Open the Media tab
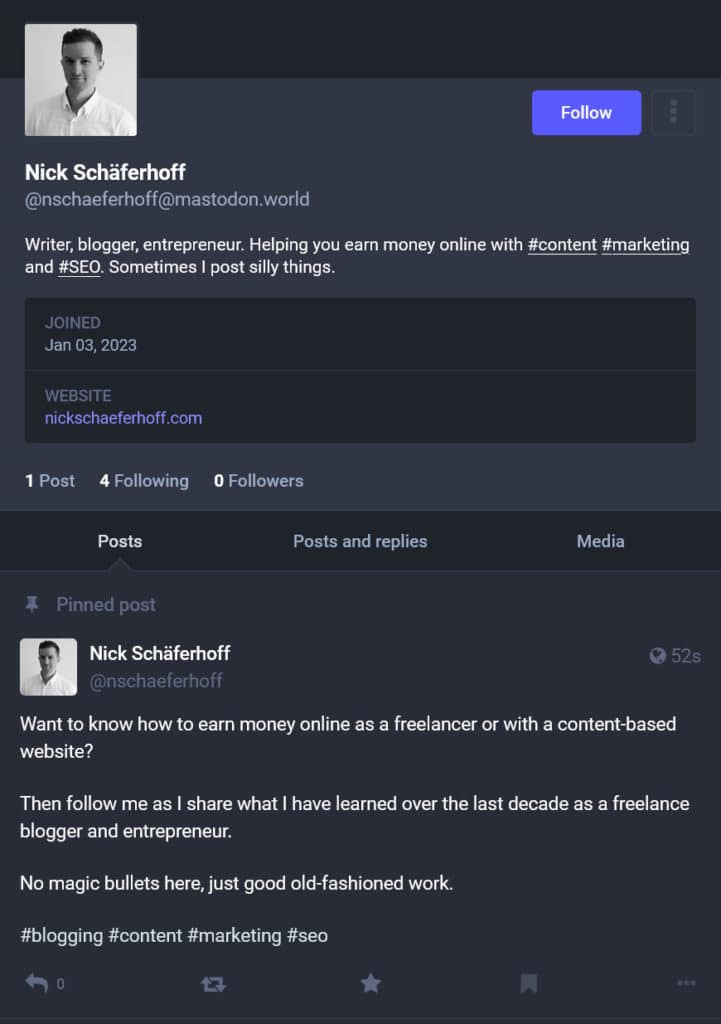The height and width of the screenshot is (1024, 721). pyautogui.click(x=600, y=541)
